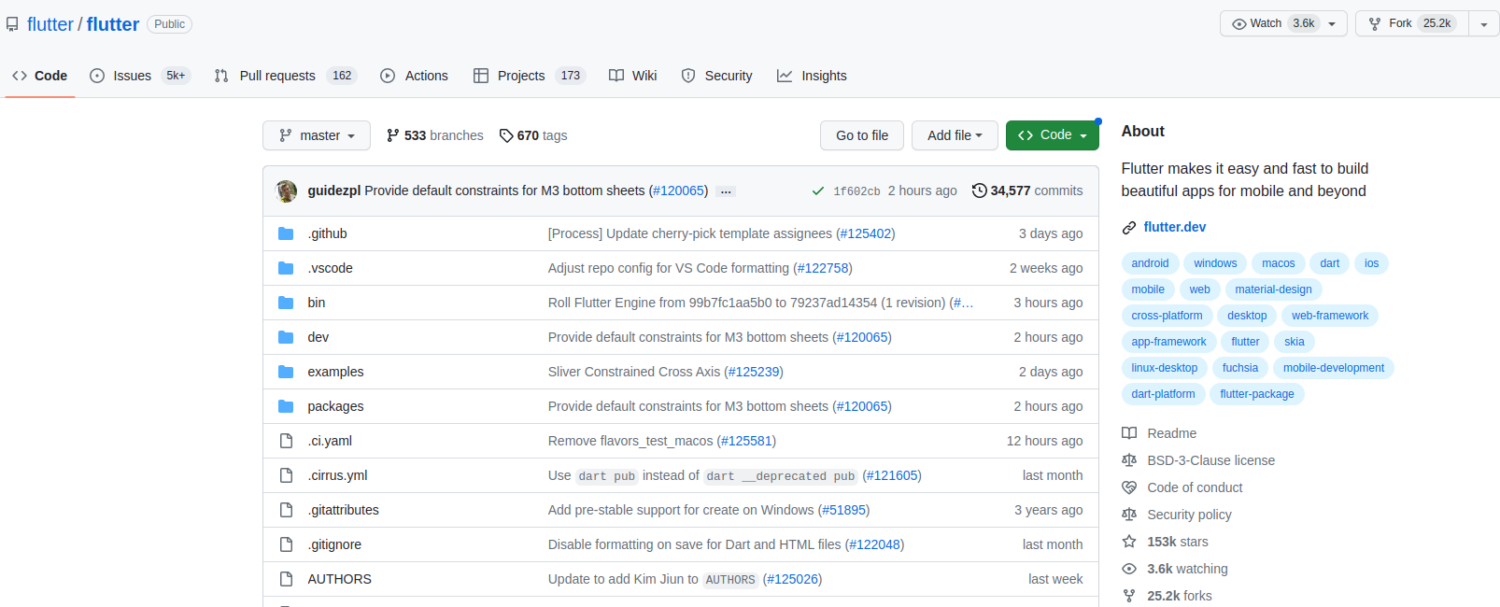The height and width of the screenshot is (607, 1500).
Task: Click the heart icon beside Code of conduct
Action: [x=1129, y=487]
